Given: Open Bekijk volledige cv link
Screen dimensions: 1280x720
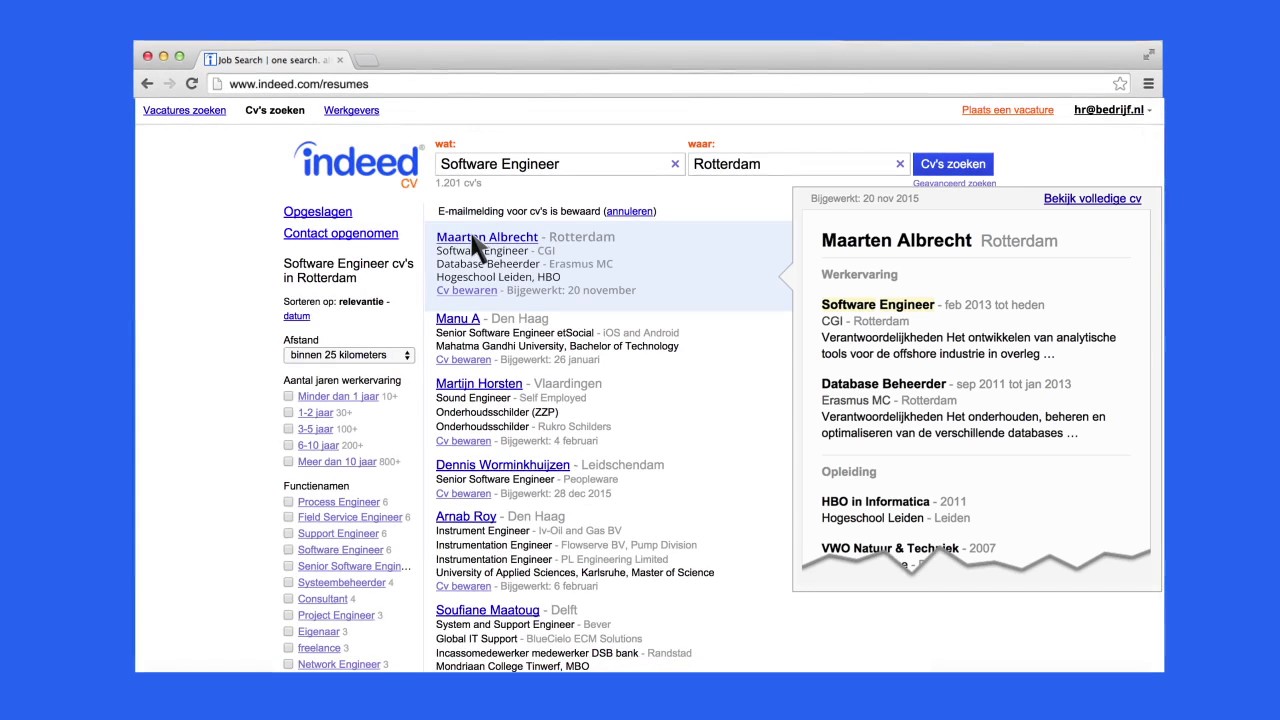Looking at the screenshot, I should tap(1092, 198).
